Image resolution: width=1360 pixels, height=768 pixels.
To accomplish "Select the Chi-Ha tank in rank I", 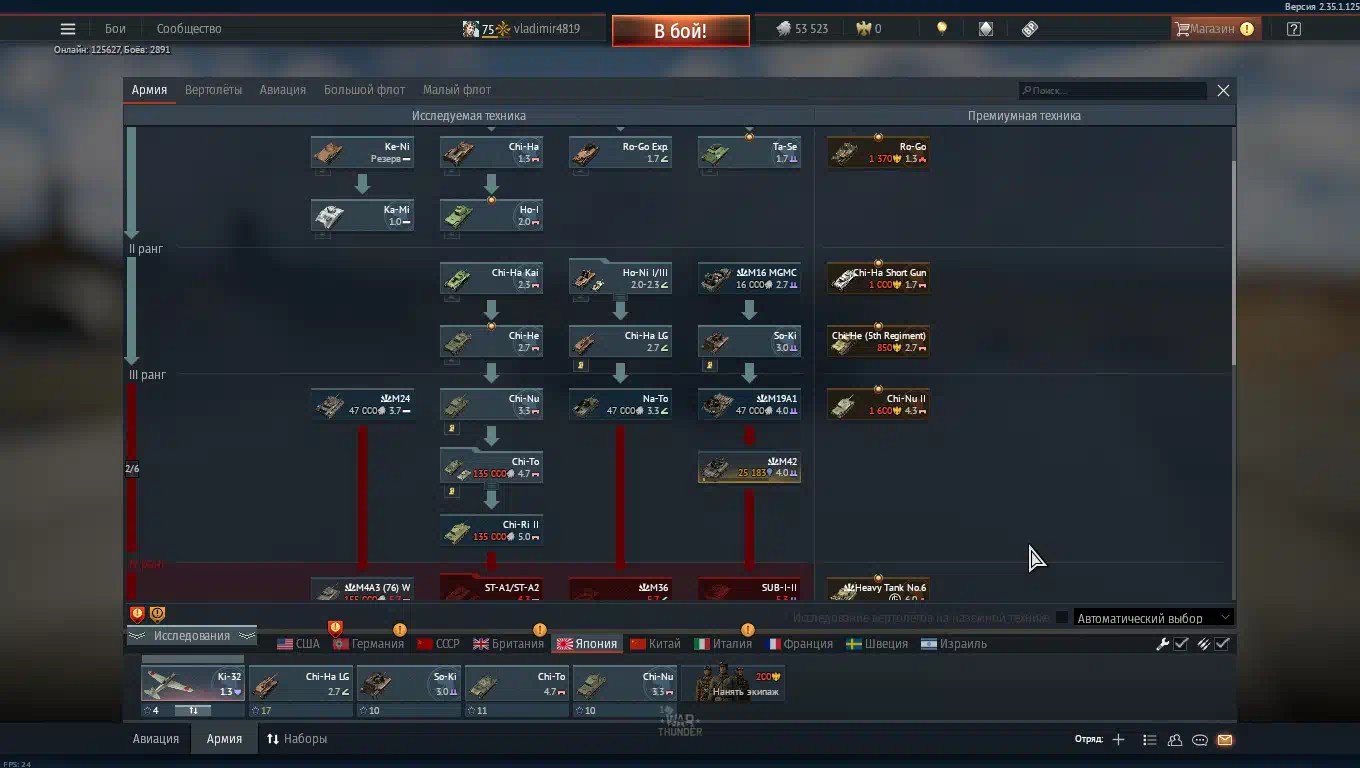I will click(491, 153).
